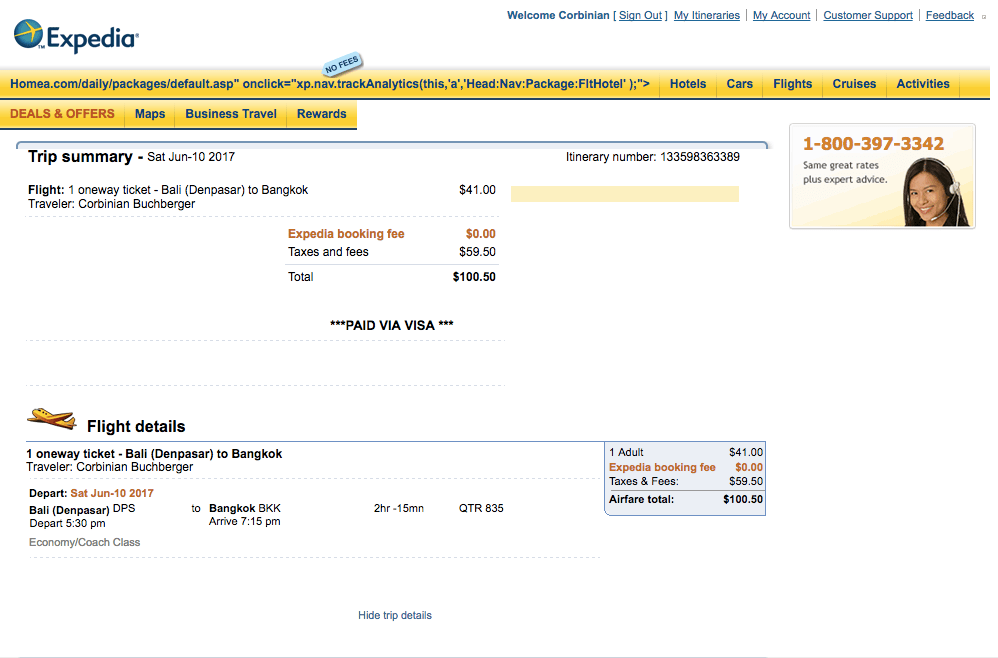This screenshot has height=658, width=998.
Task: Open the Rewards menu item
Action: pos(322,114)
